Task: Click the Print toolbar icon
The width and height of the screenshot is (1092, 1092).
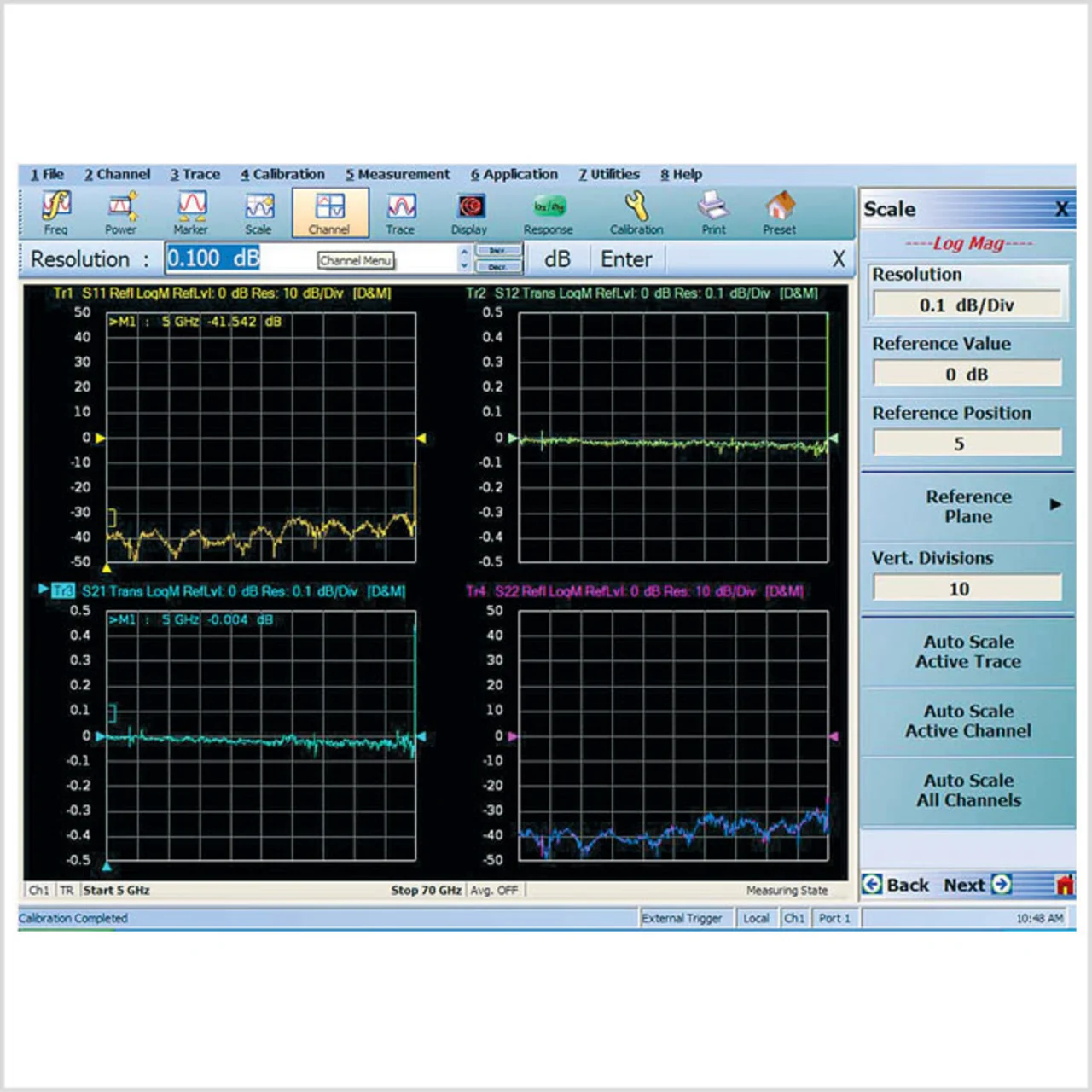Action: (x=713, y=212)
